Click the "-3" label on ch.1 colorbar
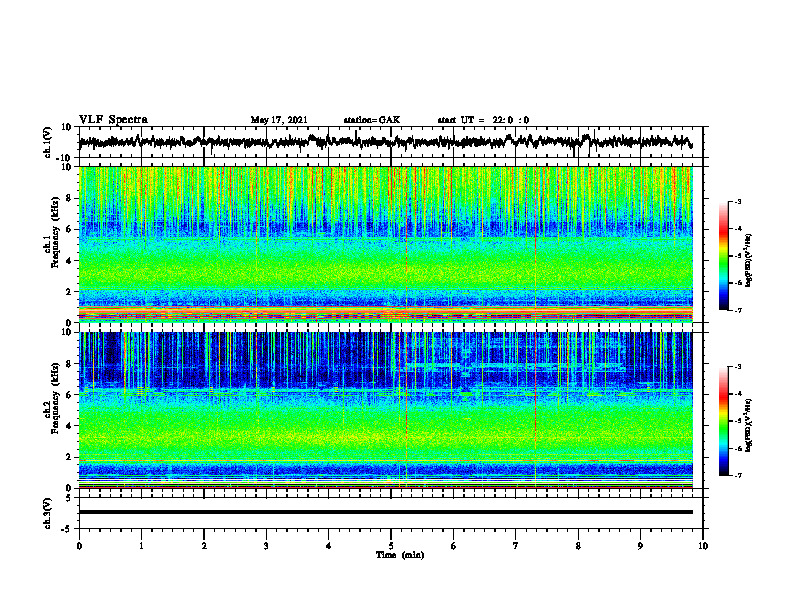This screenshot has width=792, height=612. tap(737, 201)
